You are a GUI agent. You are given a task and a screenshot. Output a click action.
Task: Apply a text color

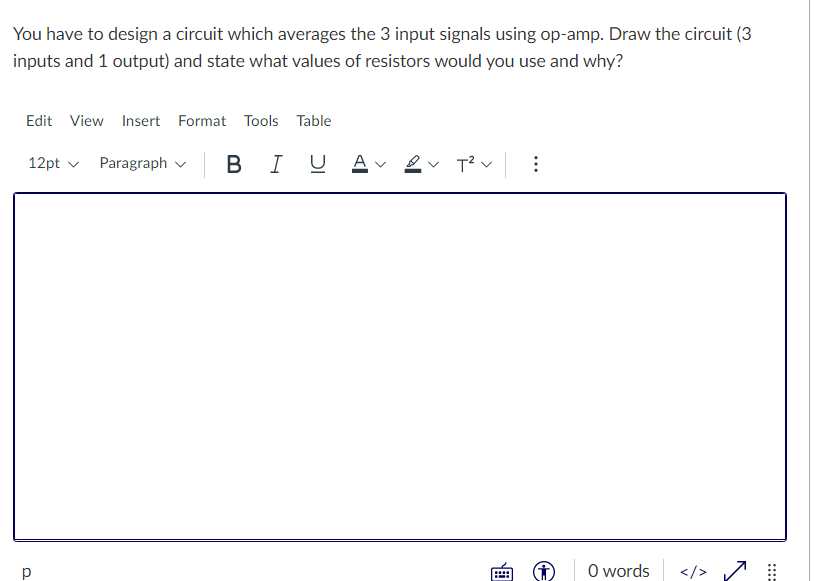[x=360, y=164]
